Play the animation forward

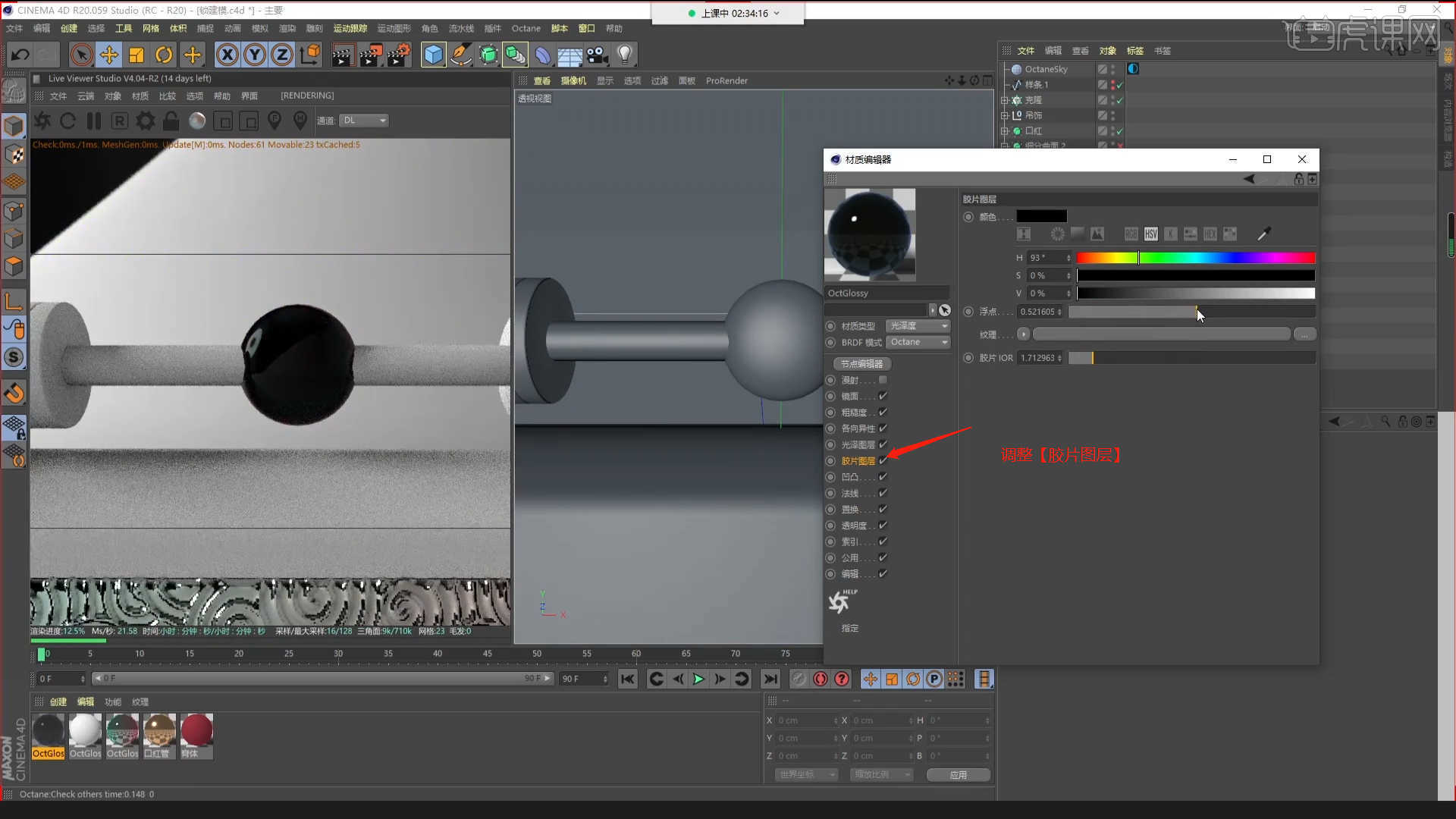pyautogui.click(x=698, y=679)
